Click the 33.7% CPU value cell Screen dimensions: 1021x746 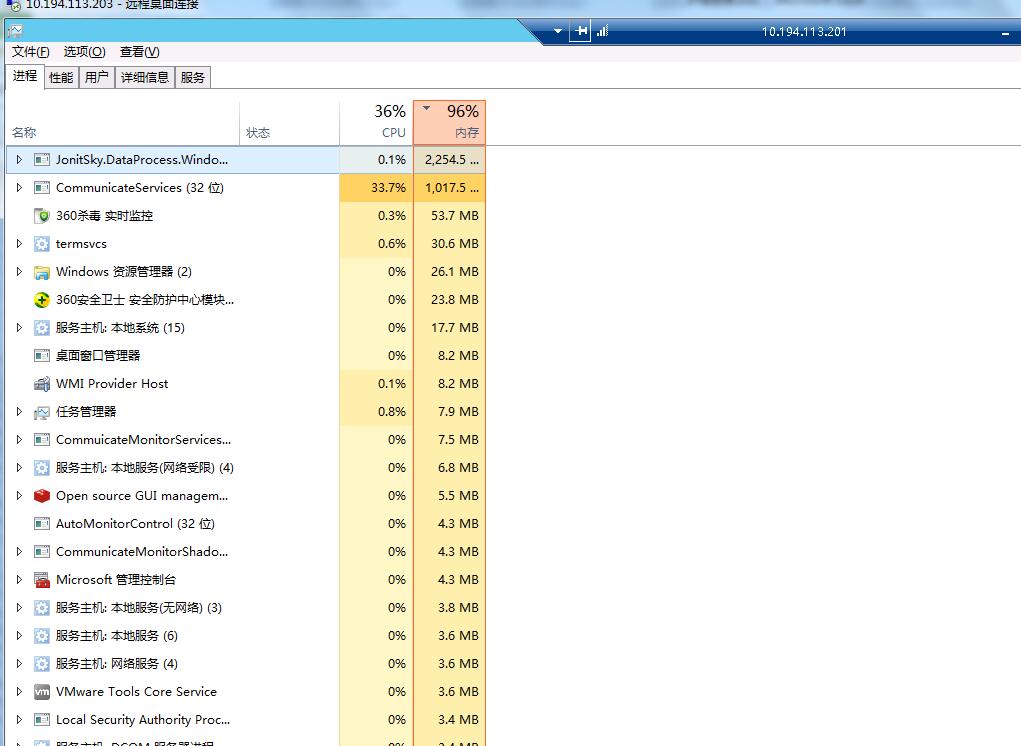(376, 187)
